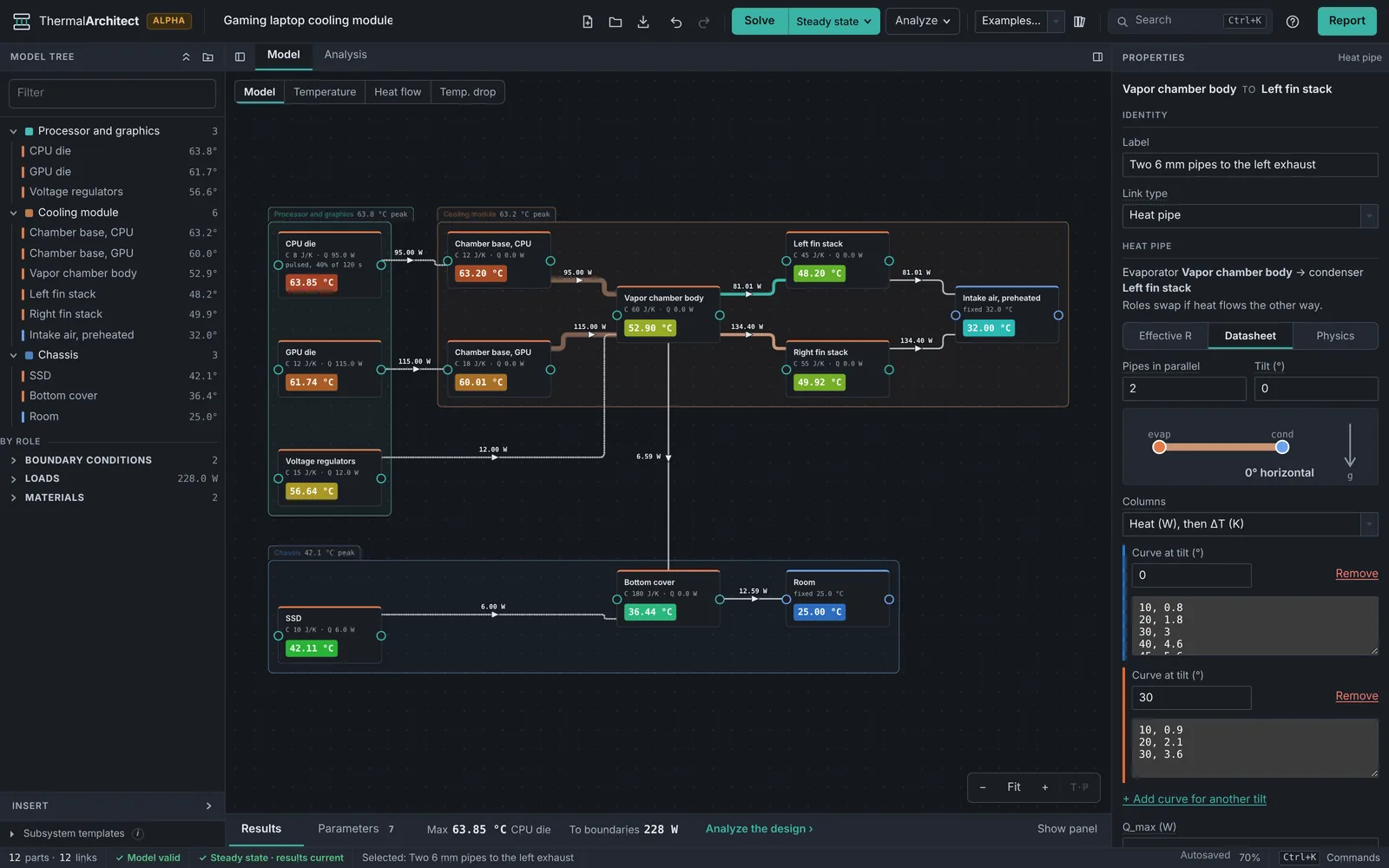Screen dimensions: 1389x868
Task: Open the materials library icon
Action: click(1079, 22)
